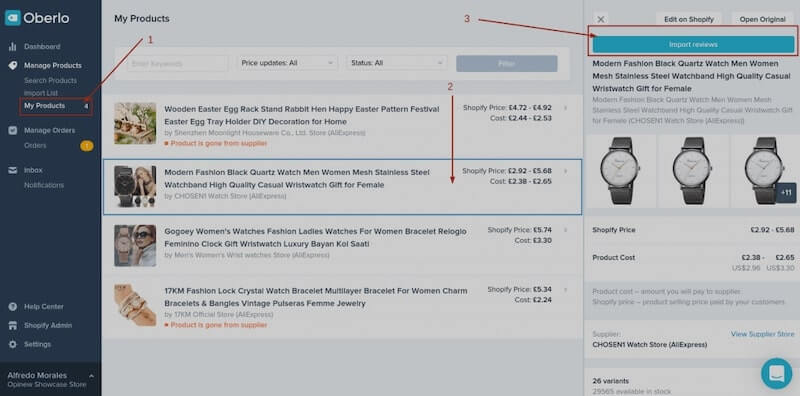Open 17KM Crystal Bracelet thumbnail
The image size is (800, 396).
coord(135,305)
